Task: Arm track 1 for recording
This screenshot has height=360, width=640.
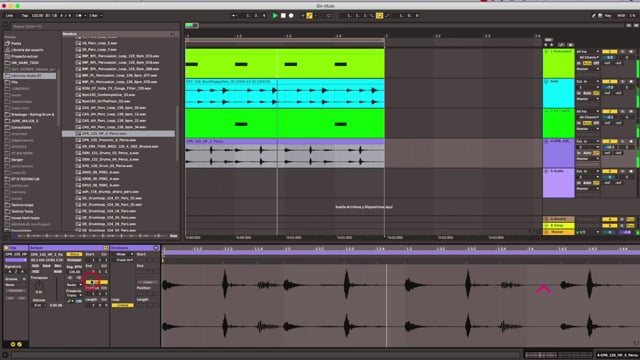Action: click(x=631, y=52)
